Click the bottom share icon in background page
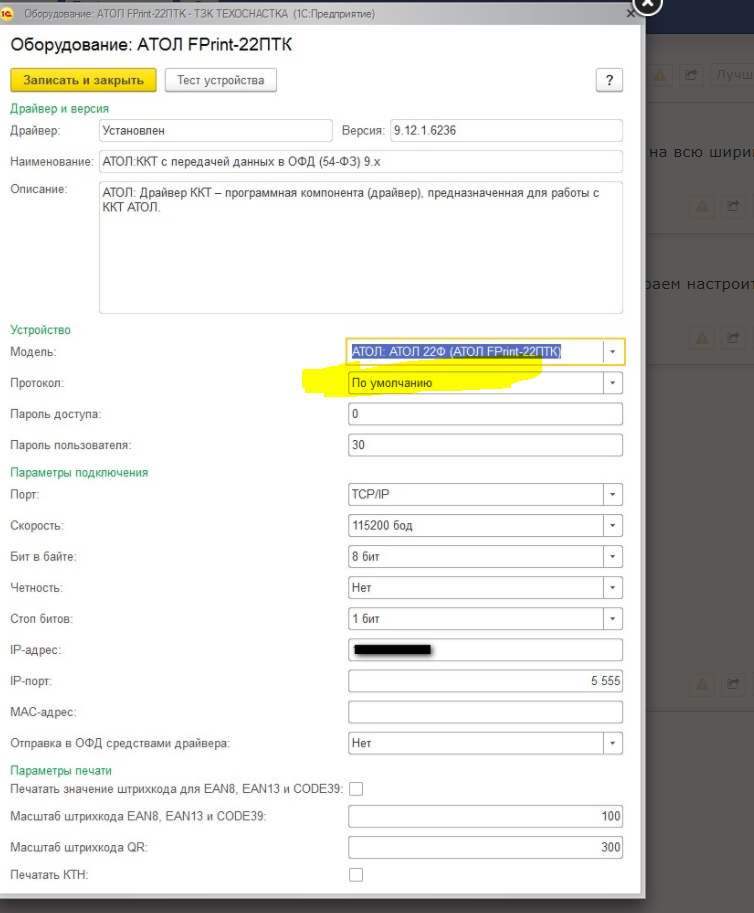The height and width of the screenshot is (913, 754). pos(733,684)
